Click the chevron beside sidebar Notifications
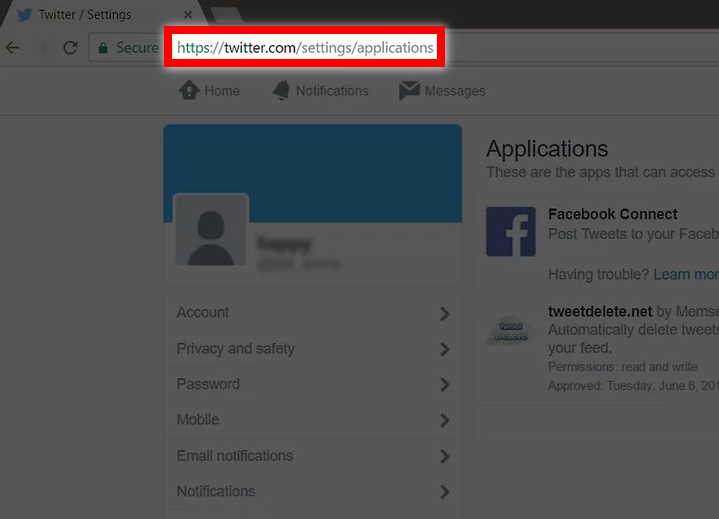 click(444, 492)
